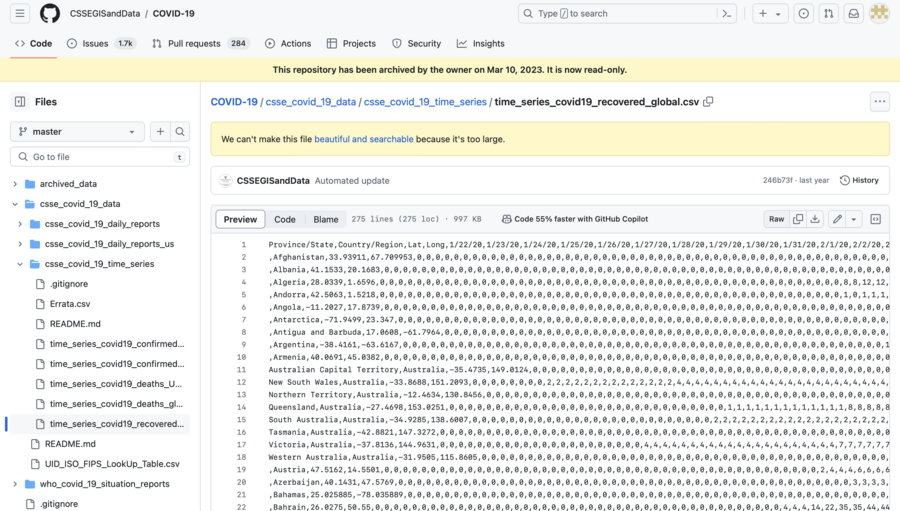Open README.md under csse_covid_19_time_series

(75, 324)
